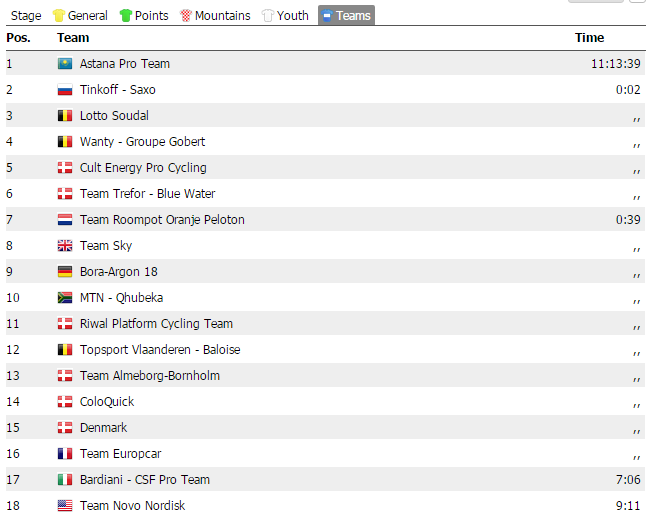This screenshot has height=525, width=656.
Task: Switch to the Stage tab
Action: pyautogui.click(x=26, y=16)
